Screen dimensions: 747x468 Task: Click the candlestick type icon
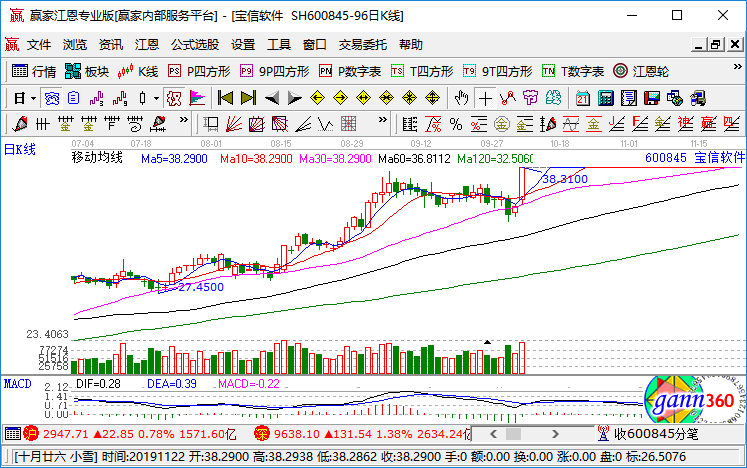point(142,99)
